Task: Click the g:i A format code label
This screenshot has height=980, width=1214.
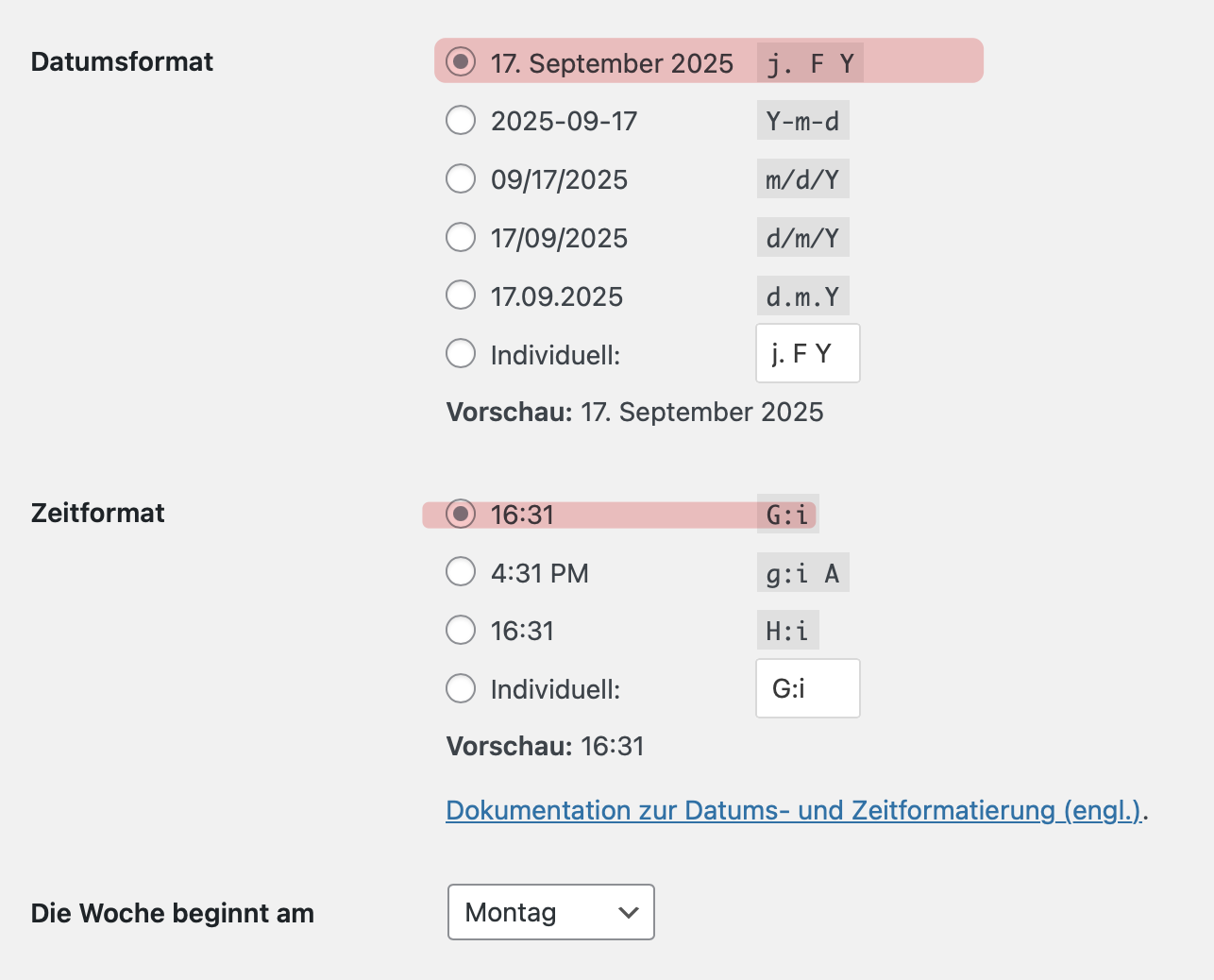Action: click(x=802, y=573)
